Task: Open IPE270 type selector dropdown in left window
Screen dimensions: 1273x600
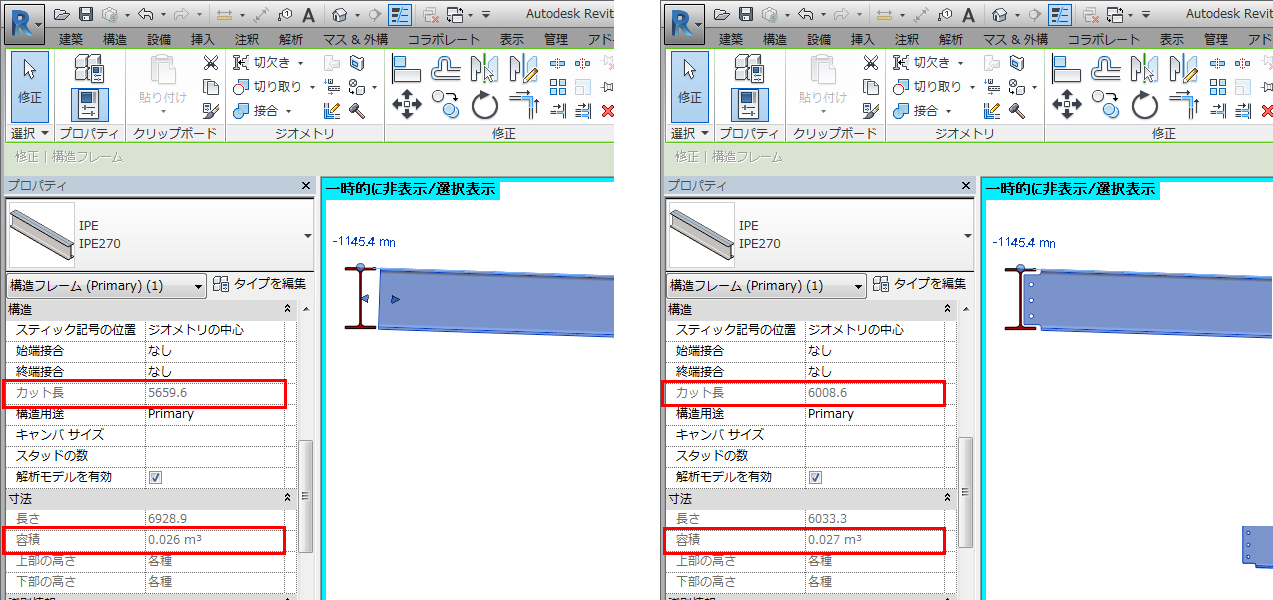Action: click(x=308, y=236)
